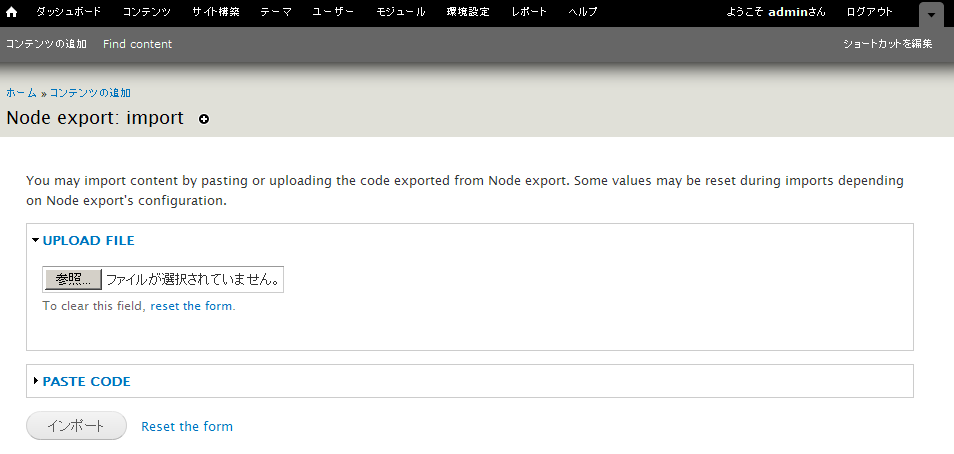
Task: Go to コンテンツの追加 breadcrumb link
Action: click(90, 93)
